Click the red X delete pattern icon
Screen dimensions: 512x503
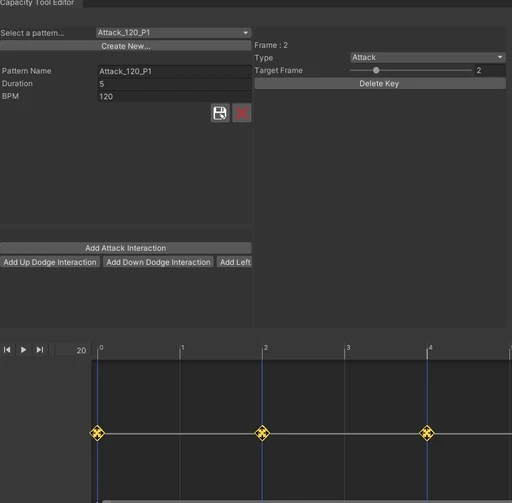click(242, 113)
